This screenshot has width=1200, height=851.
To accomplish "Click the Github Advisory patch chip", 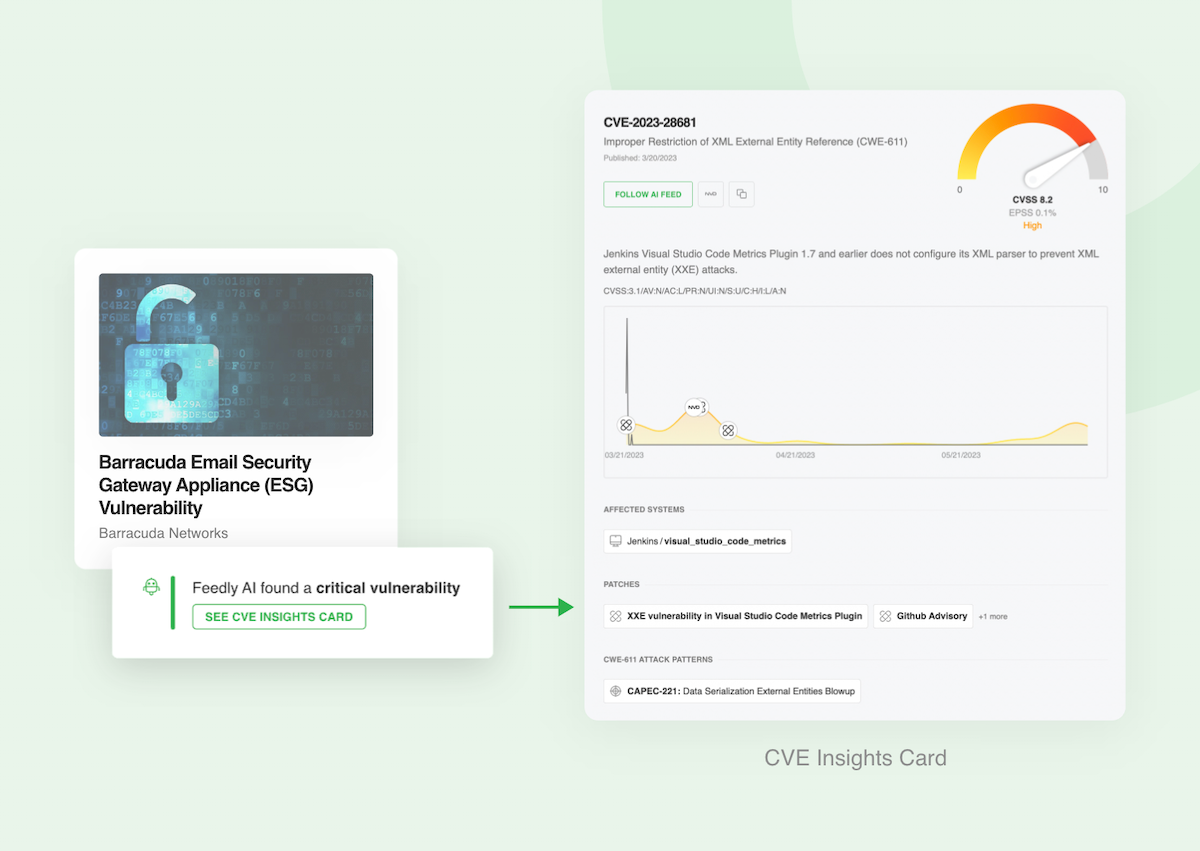I will pos(922,616).
